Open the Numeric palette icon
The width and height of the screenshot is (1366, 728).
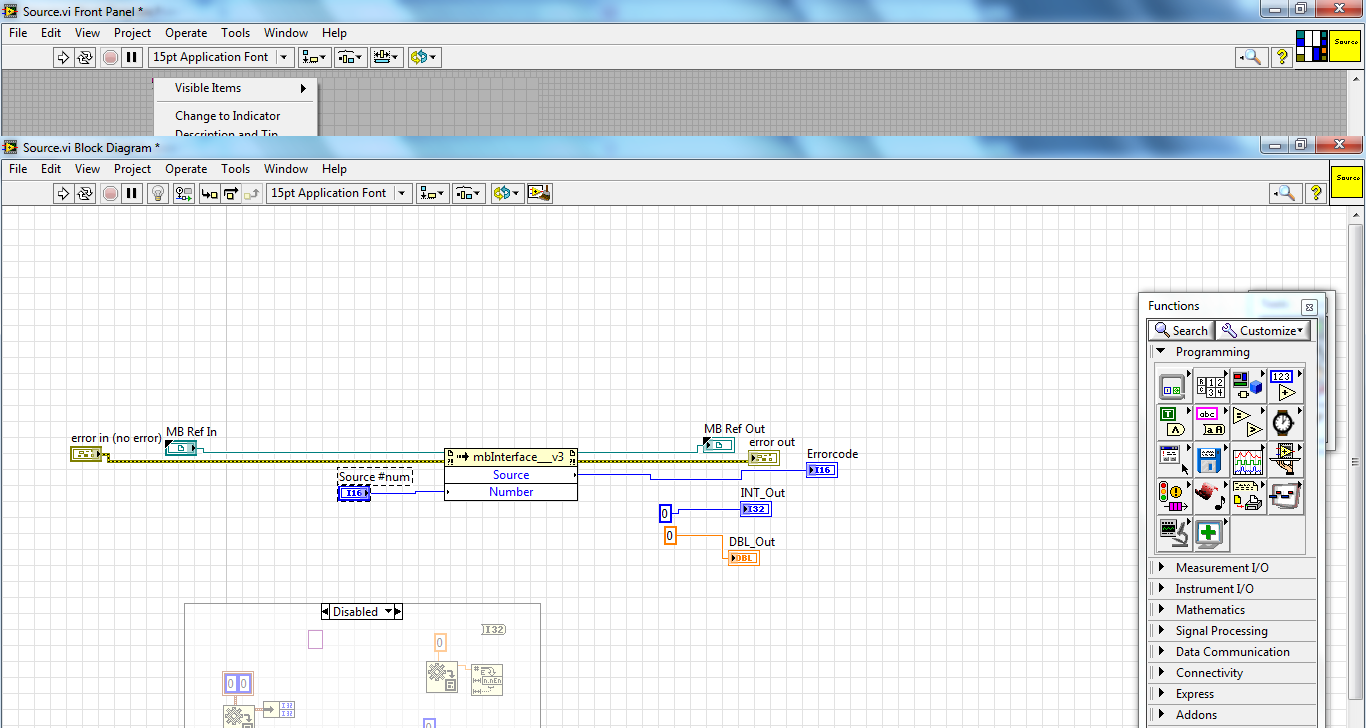point(1285,384)
